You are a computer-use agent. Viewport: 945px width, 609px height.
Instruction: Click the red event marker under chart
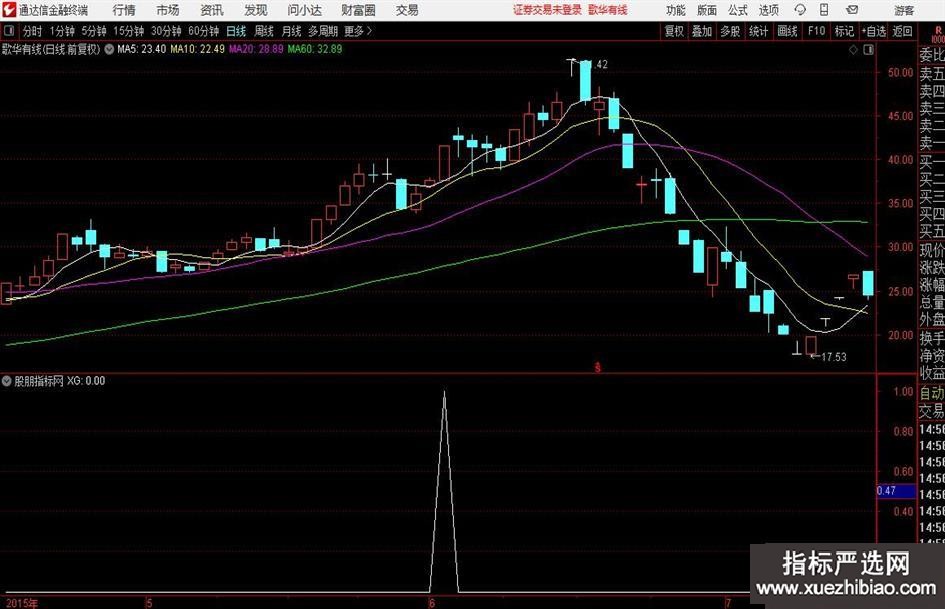click(597, 367)
